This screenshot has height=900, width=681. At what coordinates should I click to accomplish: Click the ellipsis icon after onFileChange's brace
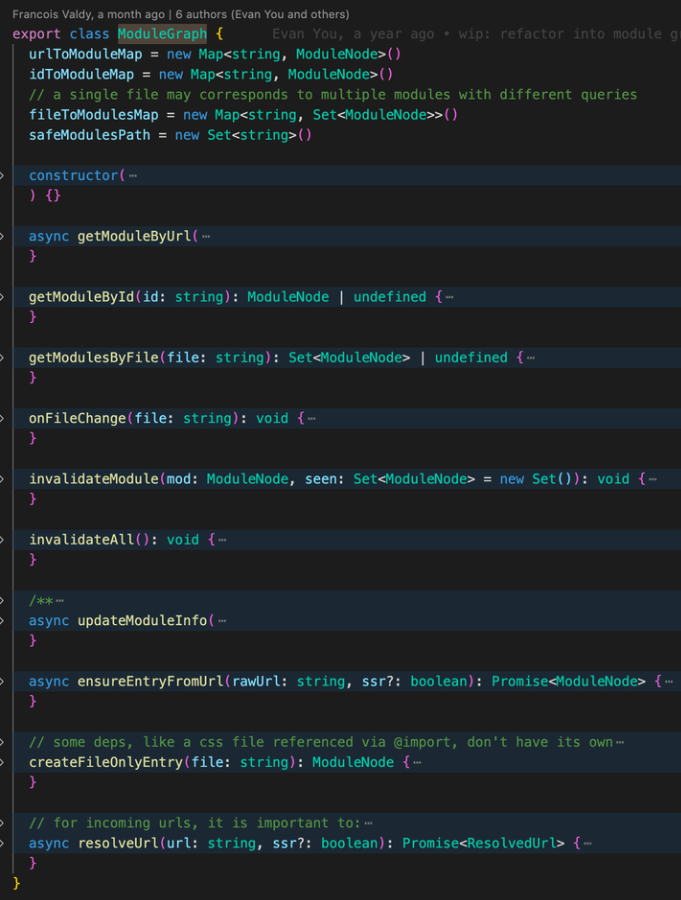pos(312,419)
